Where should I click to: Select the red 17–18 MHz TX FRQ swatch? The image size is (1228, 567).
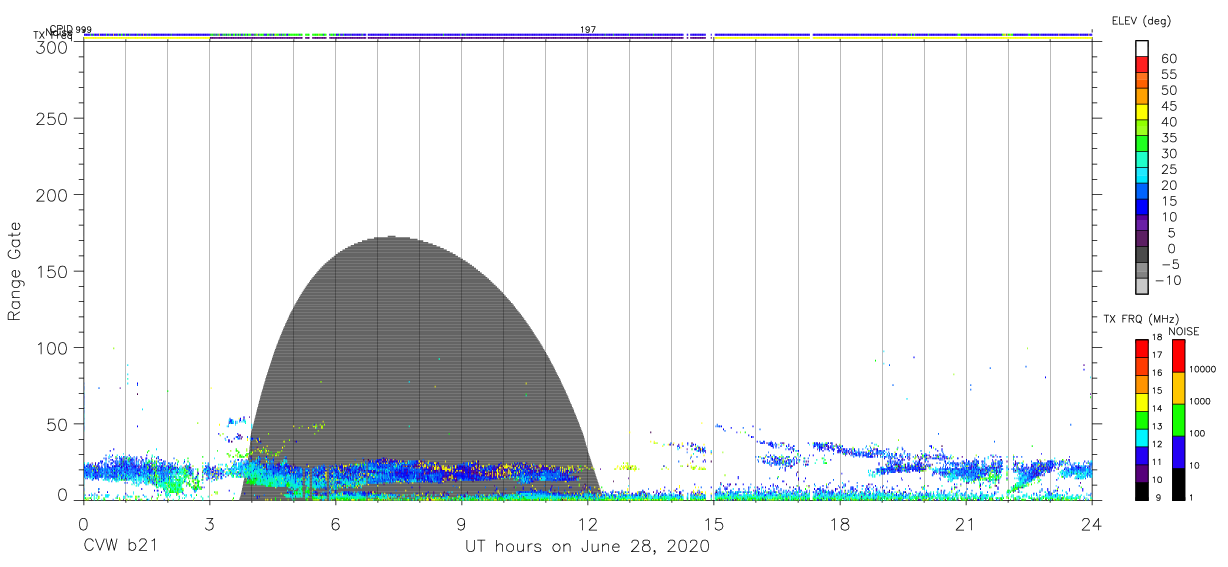click(x=1142, y=348)
